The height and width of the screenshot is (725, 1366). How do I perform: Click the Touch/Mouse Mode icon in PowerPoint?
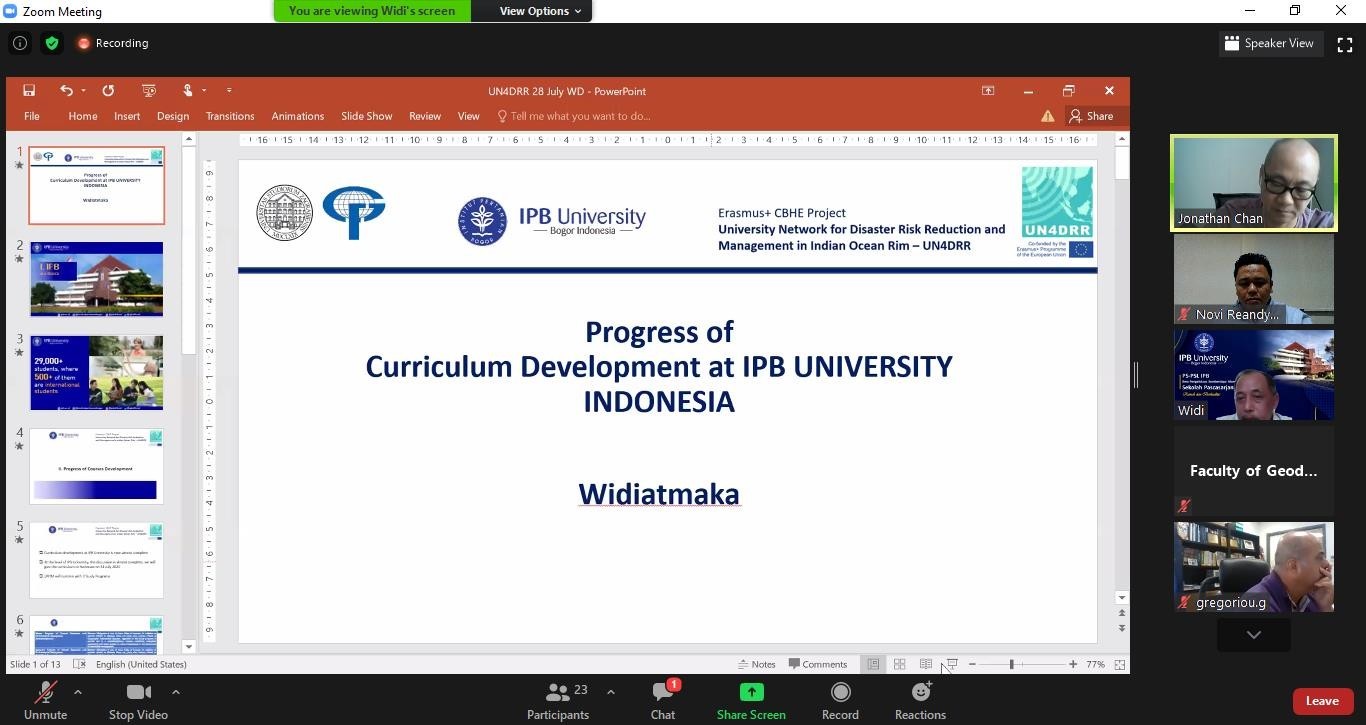tap(187, 91)
